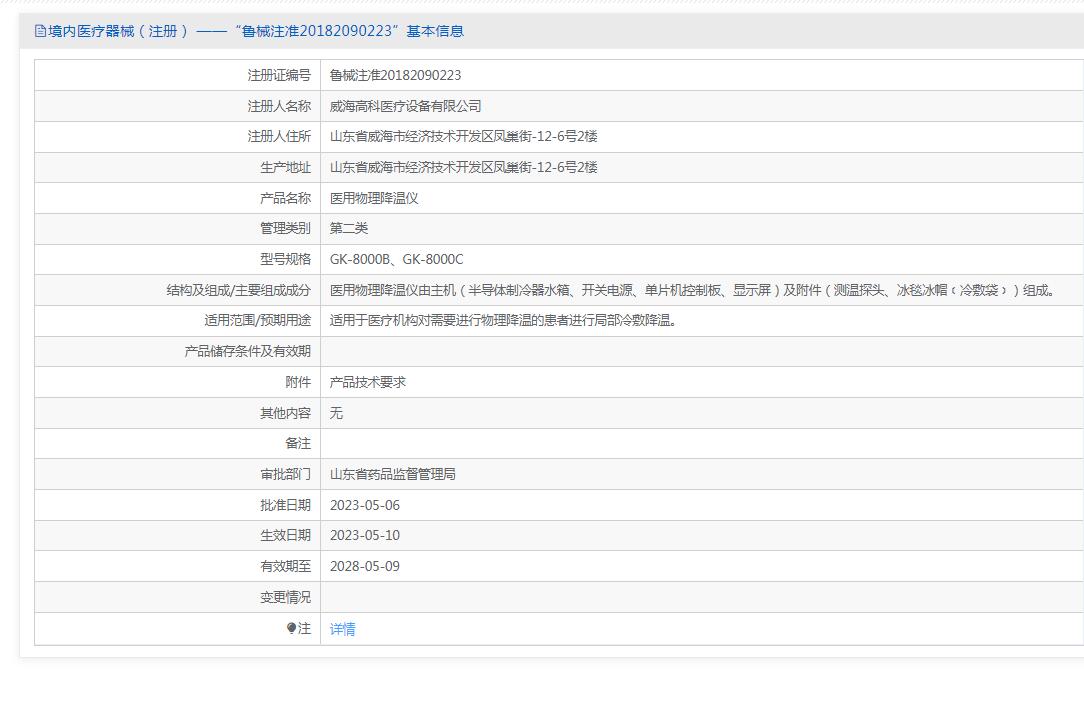Click the 结构及组成/主要组成成分 label
The height and width of the screenshot is (704, 1084).
(x=239, y=290)
